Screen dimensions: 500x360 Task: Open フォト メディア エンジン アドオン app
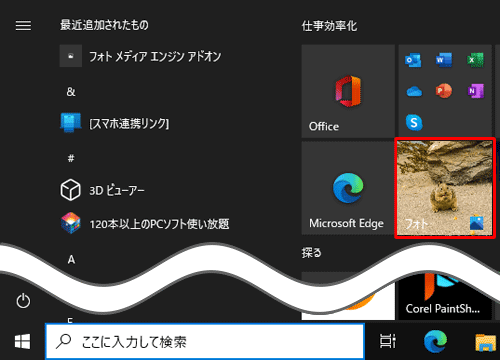pyautogui.click(x=140, y=56)
